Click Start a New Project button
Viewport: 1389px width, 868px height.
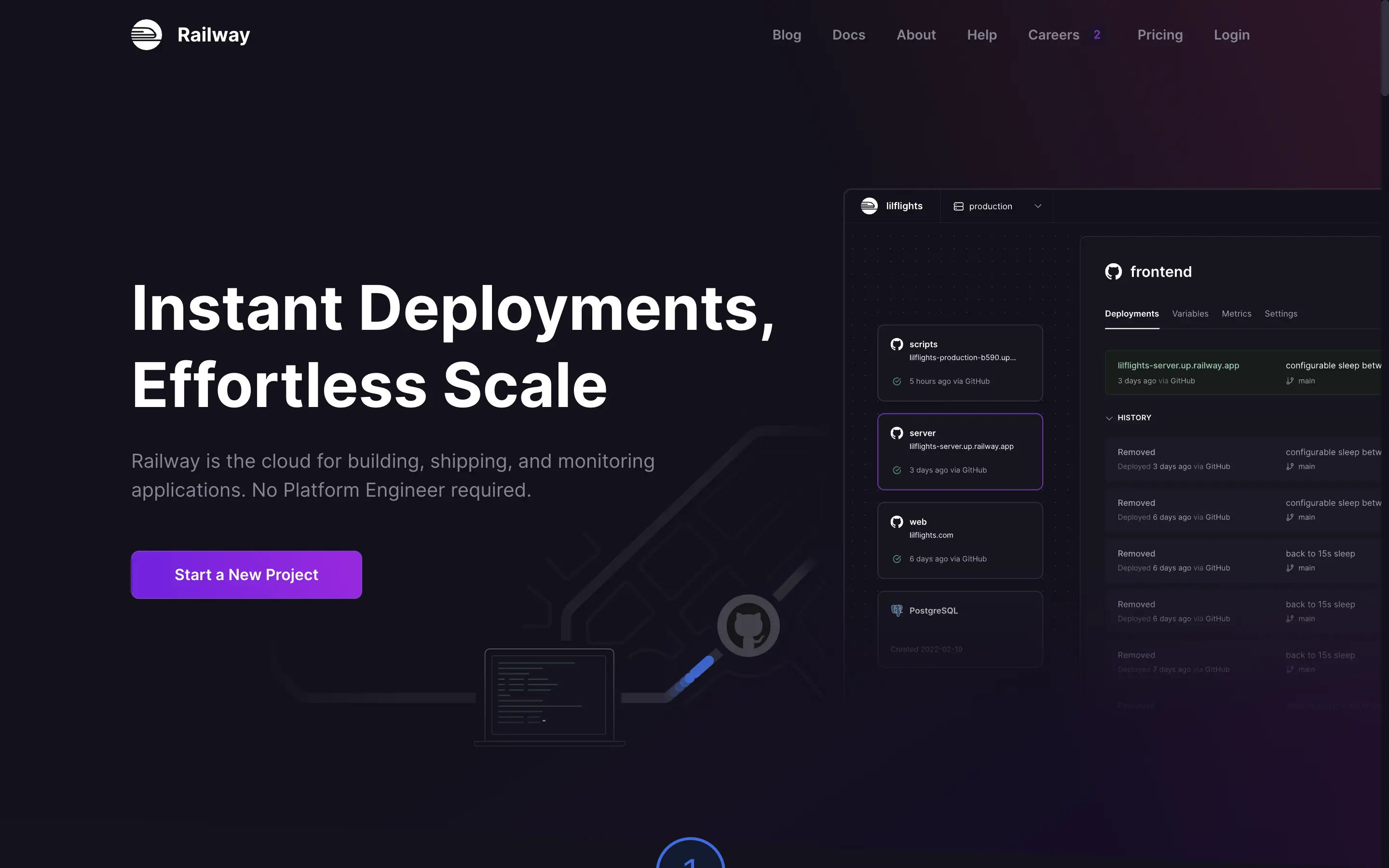246,575
